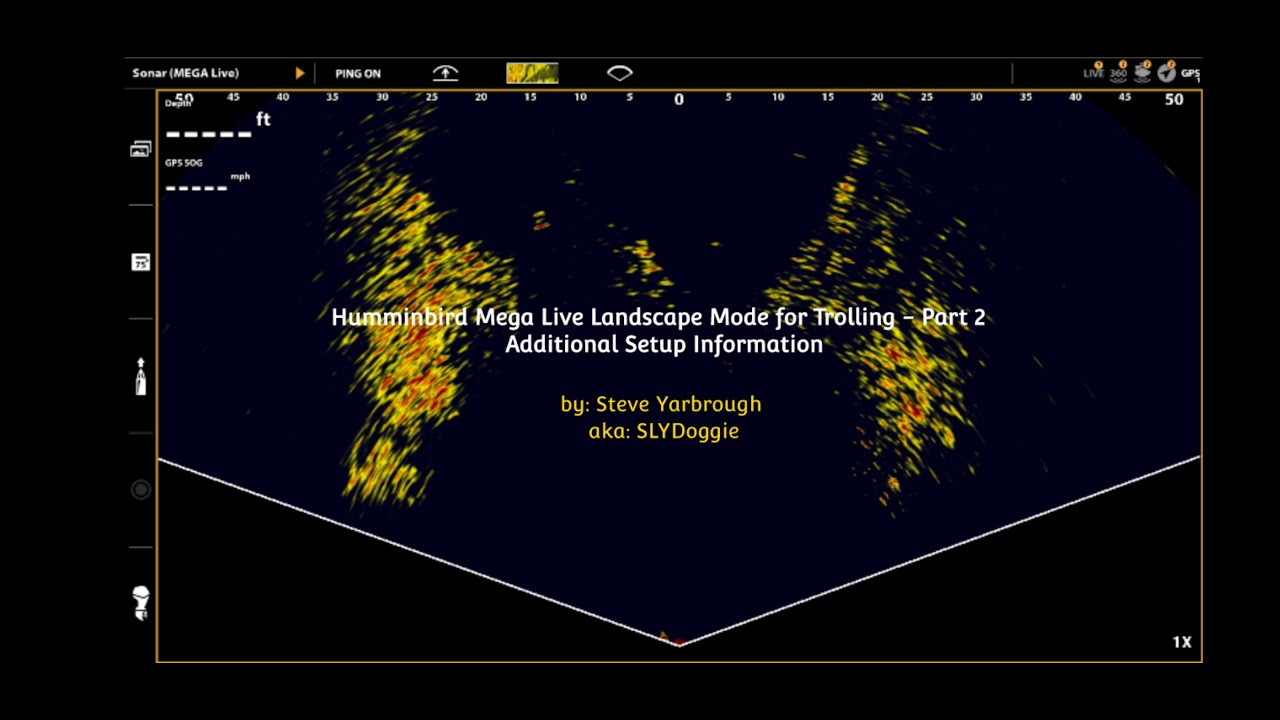Expand the orange arrow beside Sonar title
Image resolution: width=1280 pixels, height=720 pixels.
click(x=299, y=73)
